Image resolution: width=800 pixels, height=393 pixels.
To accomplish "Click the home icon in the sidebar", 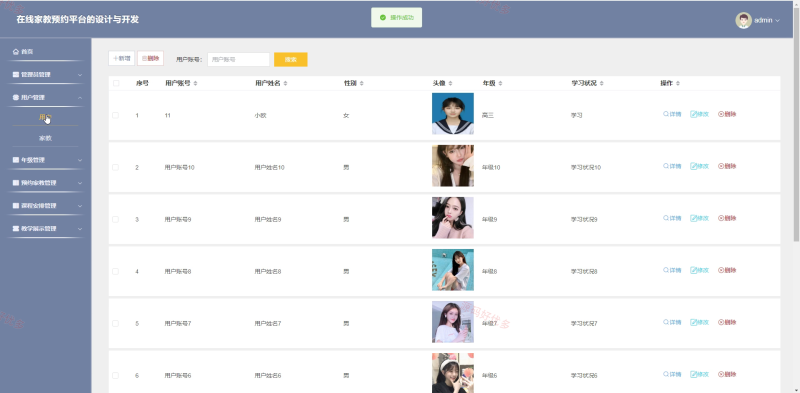I will (x=16, y=52).
